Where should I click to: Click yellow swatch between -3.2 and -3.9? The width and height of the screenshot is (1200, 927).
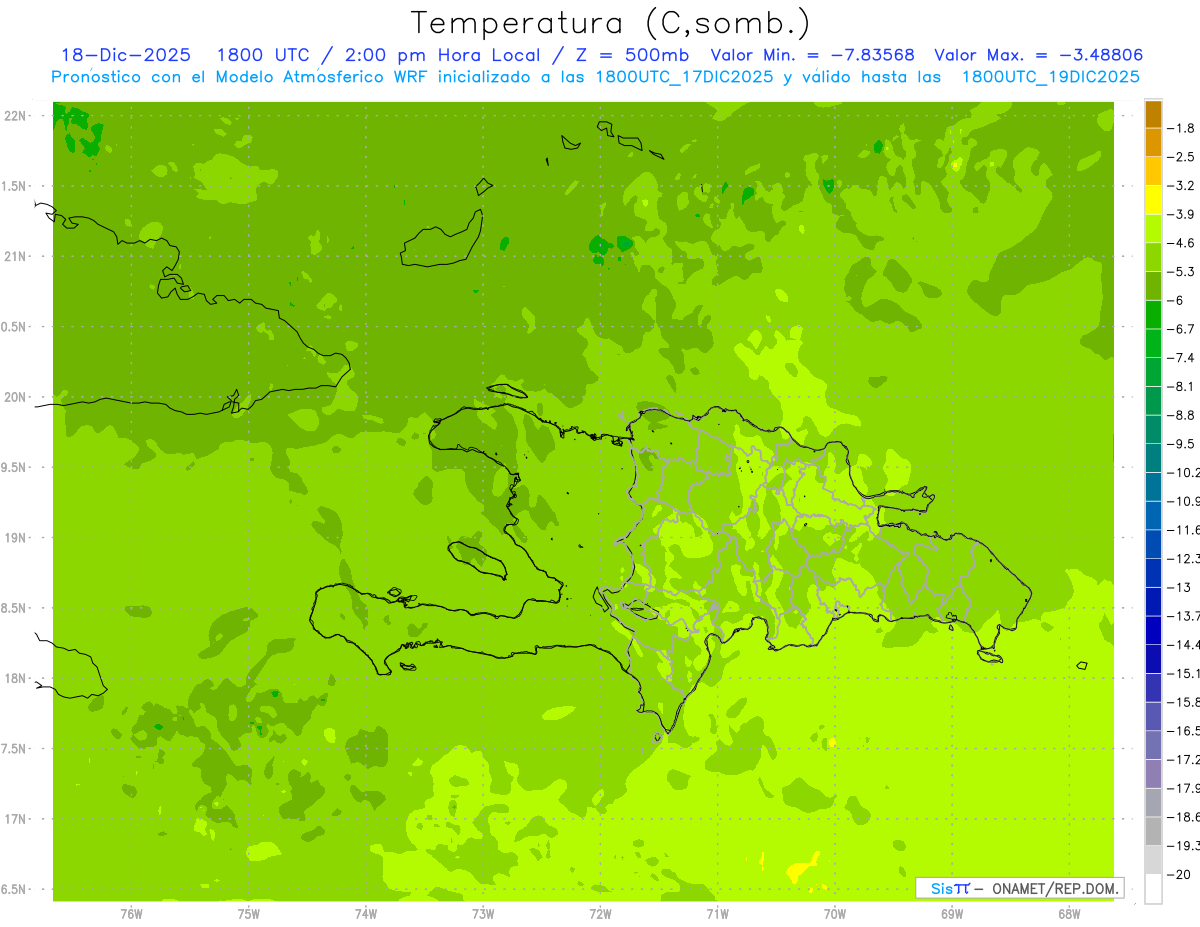(1153, 200)
